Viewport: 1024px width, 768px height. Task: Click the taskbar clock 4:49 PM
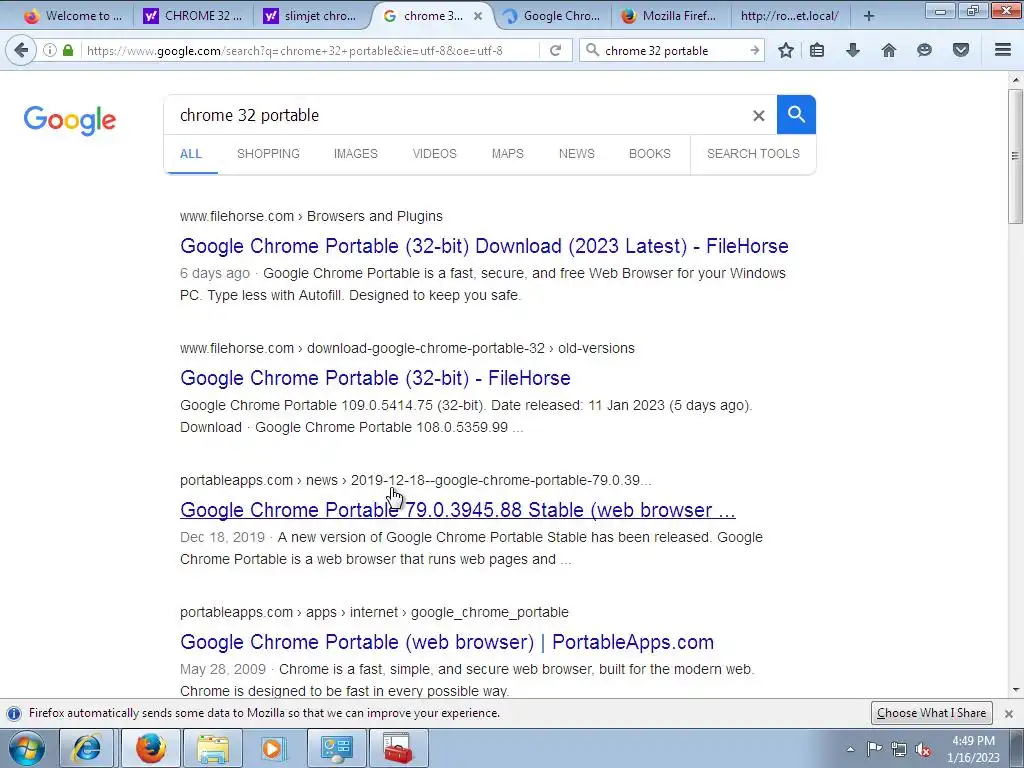point(973,741)
